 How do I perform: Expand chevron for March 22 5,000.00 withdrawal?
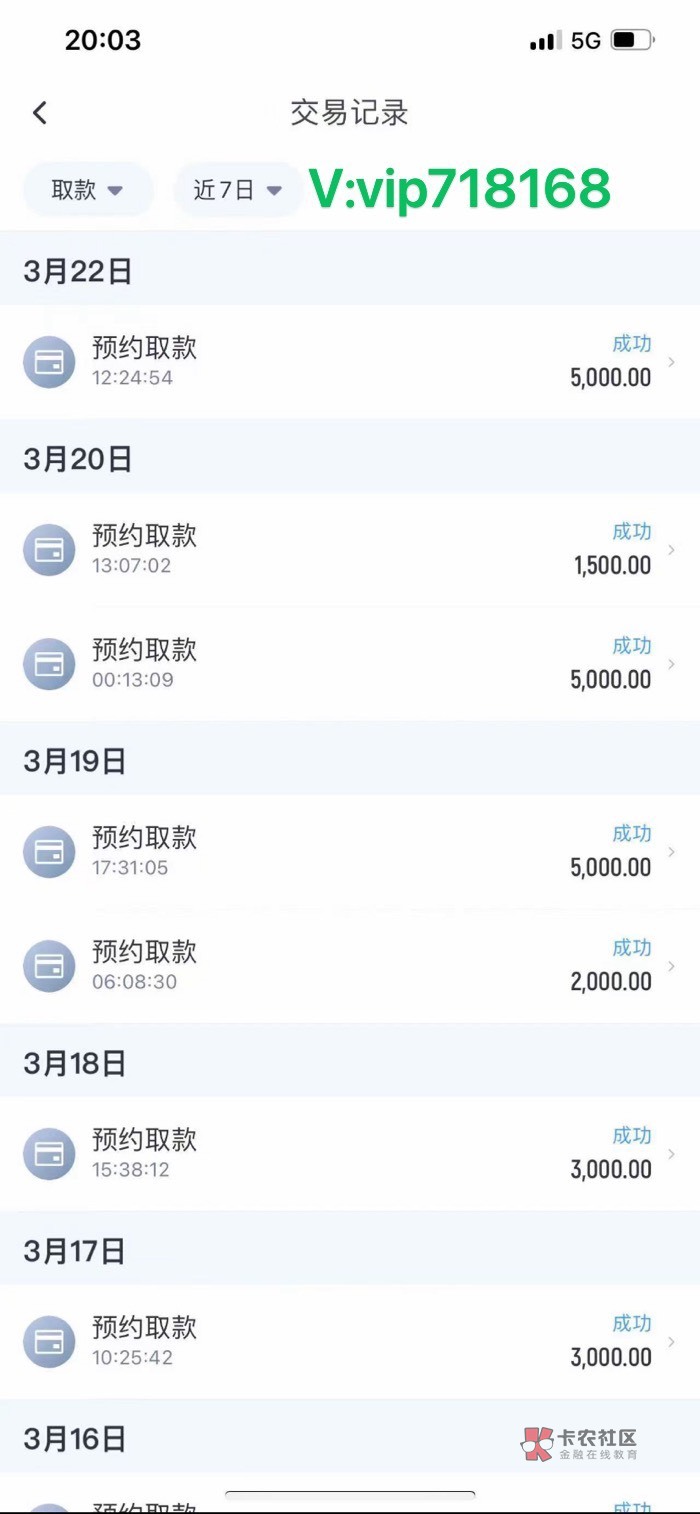point(671,362)
